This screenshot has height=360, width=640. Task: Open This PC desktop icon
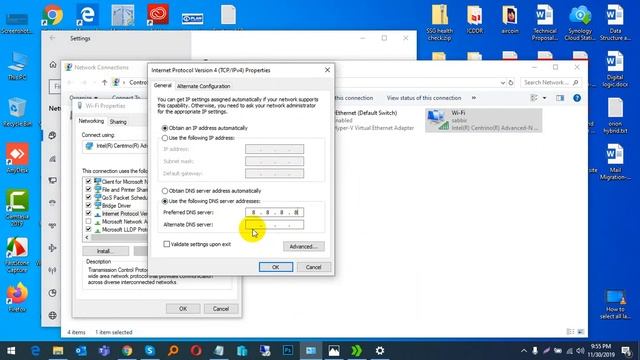point(17,65)
